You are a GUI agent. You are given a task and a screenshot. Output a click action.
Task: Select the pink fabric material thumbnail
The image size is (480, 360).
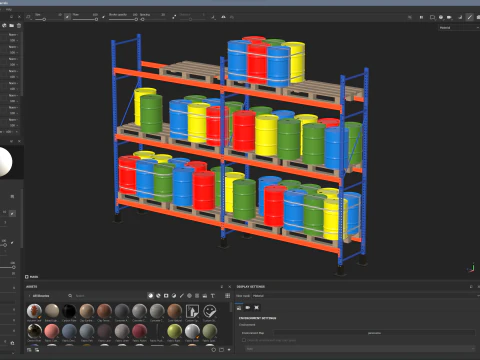pyautogui.click(x=52, y=331)
